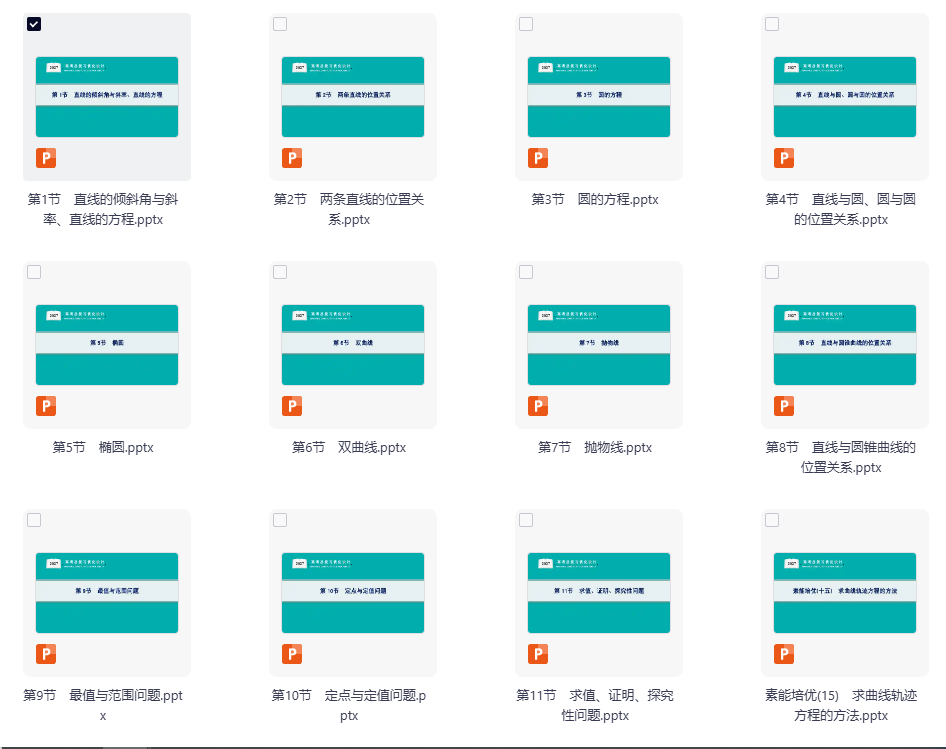Click PowerPoint icon on 第3节 圆的方程 file

(x=538, y=158)
